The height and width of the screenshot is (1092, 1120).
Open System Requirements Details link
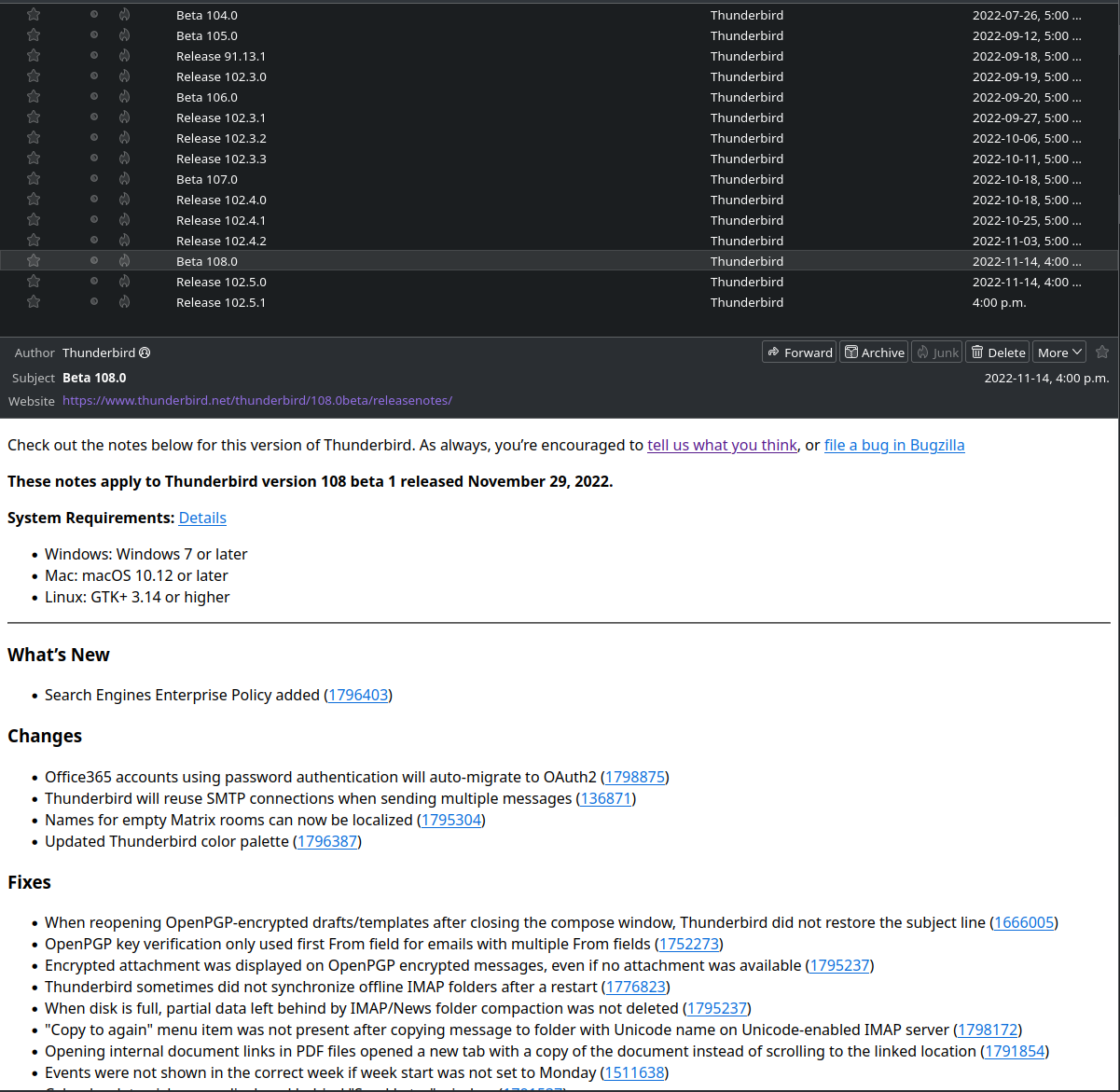pos(202,518)
